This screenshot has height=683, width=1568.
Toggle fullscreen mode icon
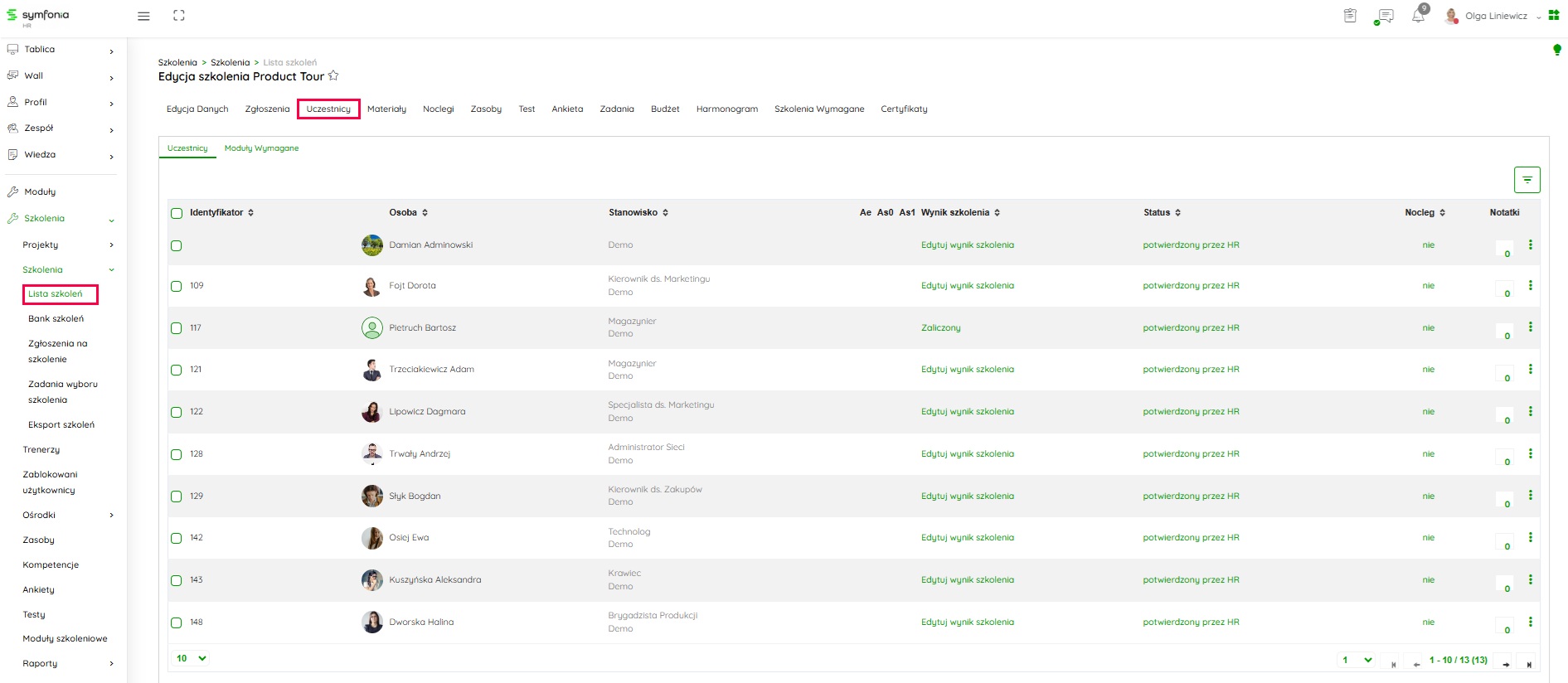pyautogui.click(x=178, y=16)
